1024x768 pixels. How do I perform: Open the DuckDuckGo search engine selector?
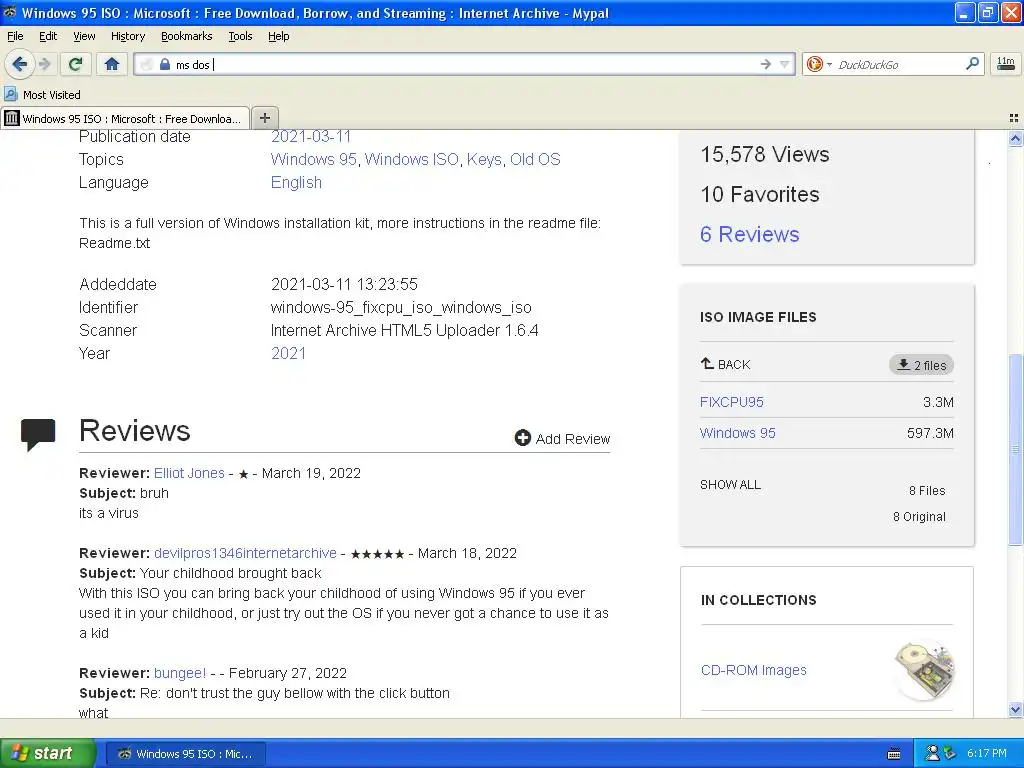pyautogui.click(x=819, y=64)
